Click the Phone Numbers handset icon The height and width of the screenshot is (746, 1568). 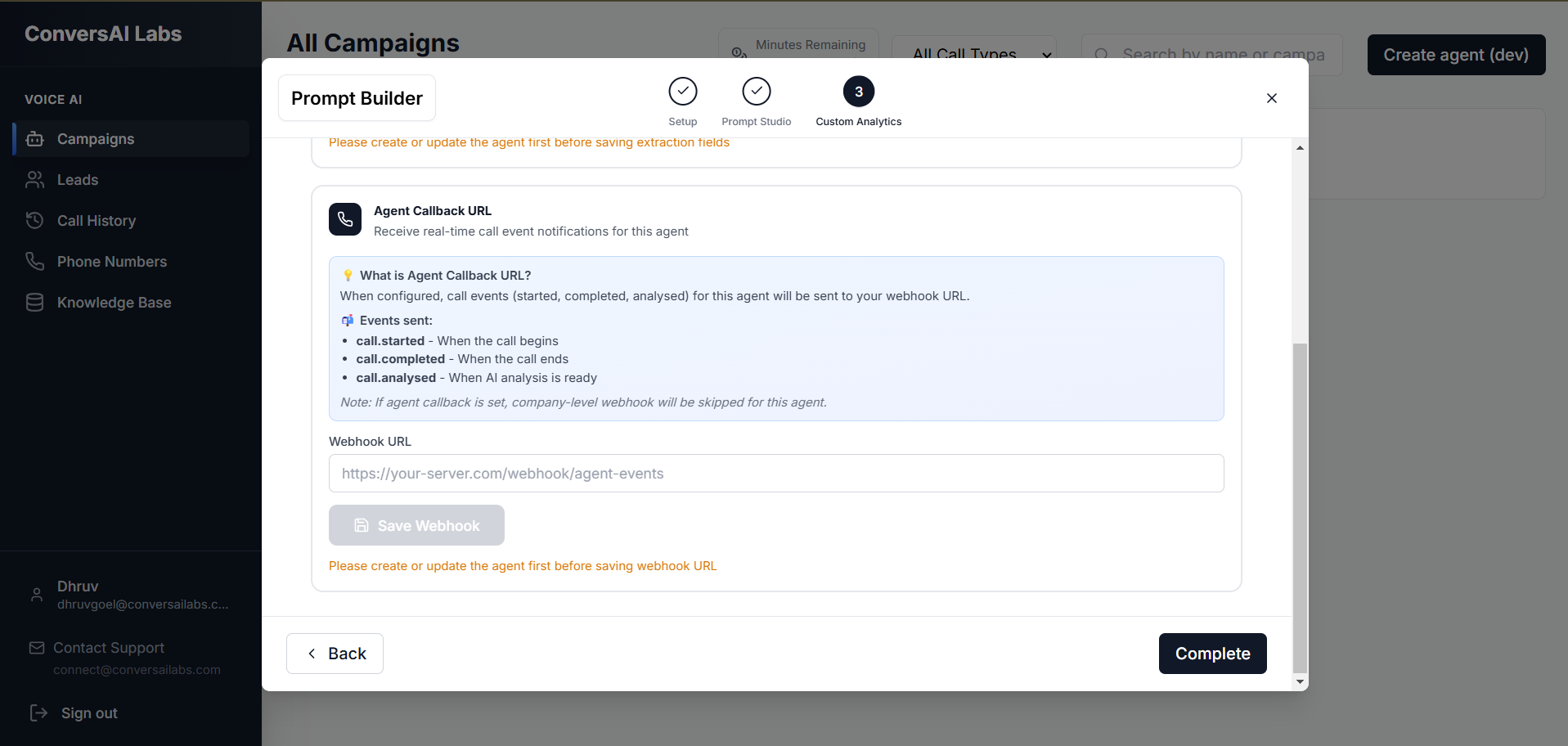[x=35, y=262]
